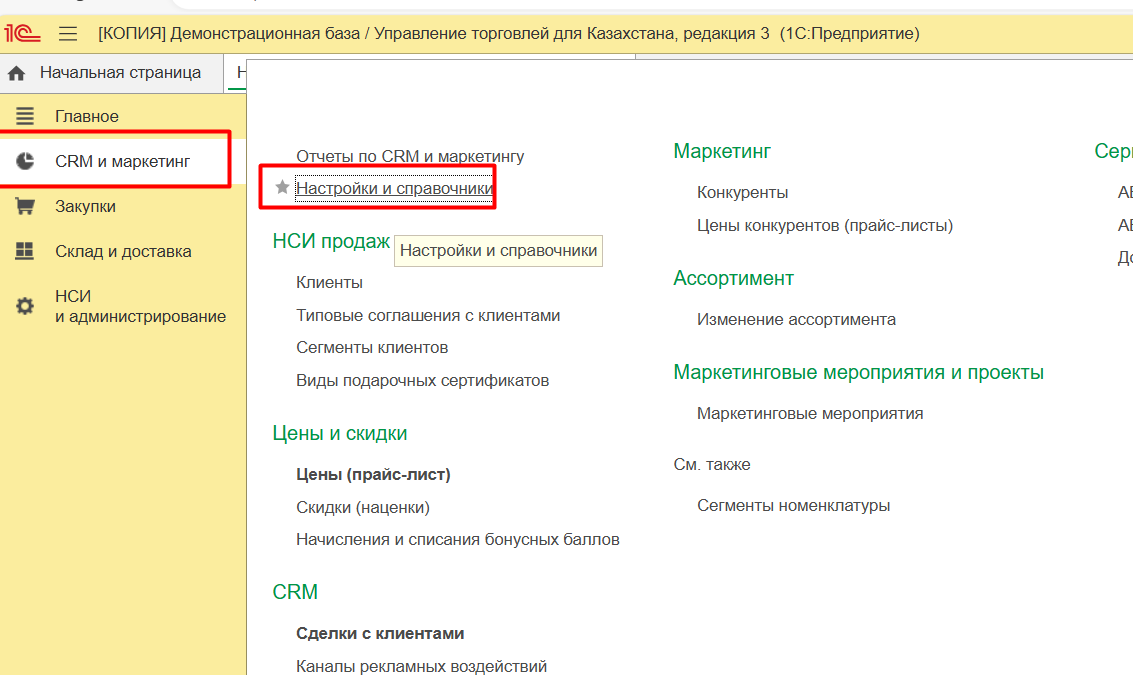Open Изменение ассортимента
This screenshot has width=1133, height=675.
[796, 320]
